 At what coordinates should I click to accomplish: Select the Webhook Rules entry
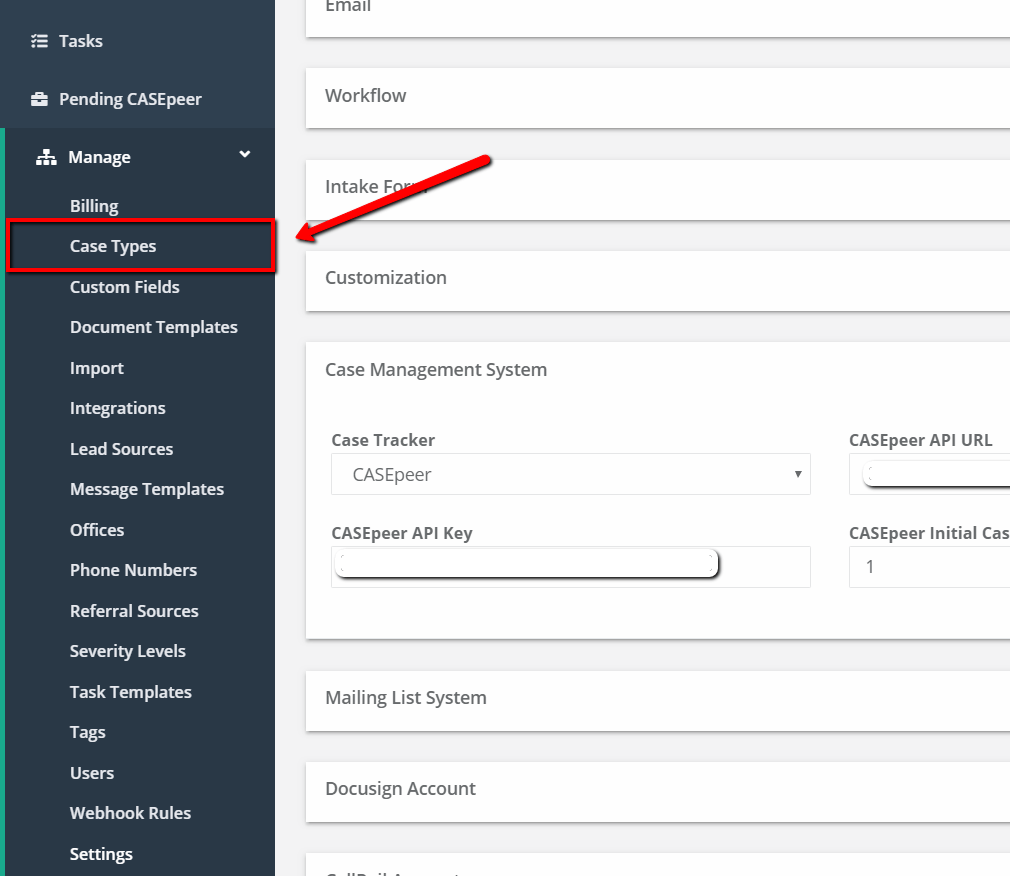coord(130,813)
